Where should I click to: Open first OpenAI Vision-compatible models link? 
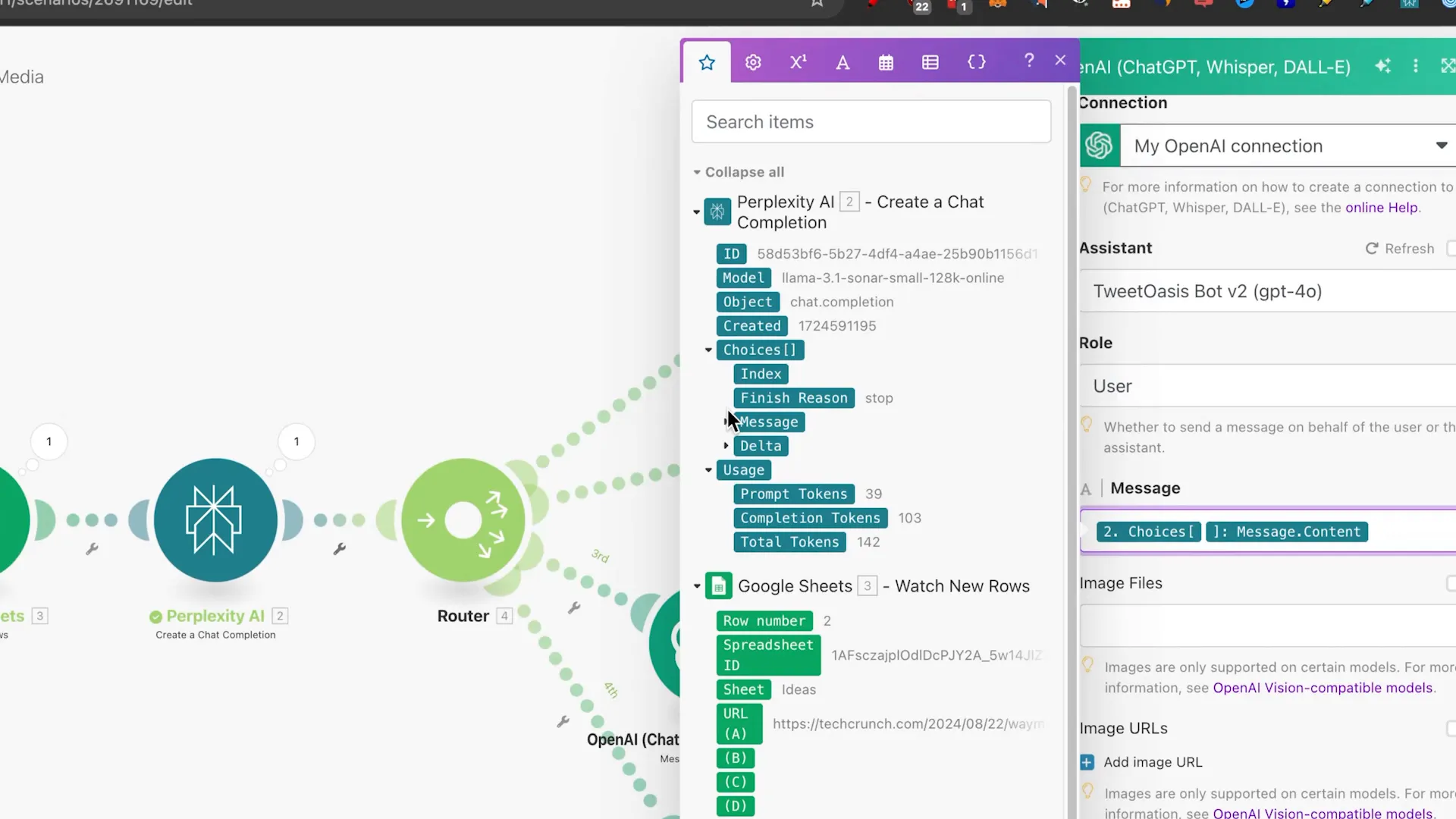tap(1323, 688)
